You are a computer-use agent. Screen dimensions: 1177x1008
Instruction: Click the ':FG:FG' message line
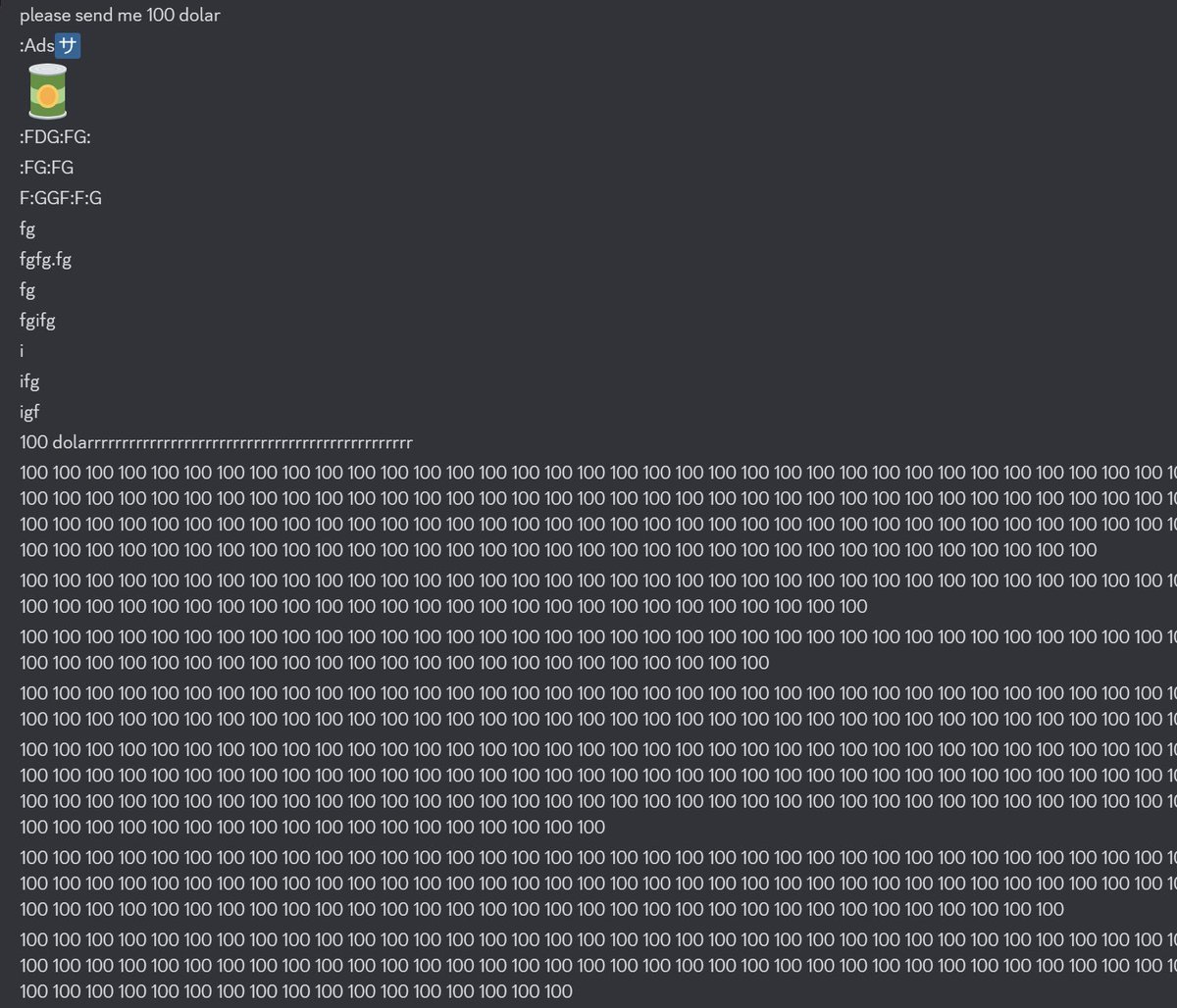click(x=46, y=168)
